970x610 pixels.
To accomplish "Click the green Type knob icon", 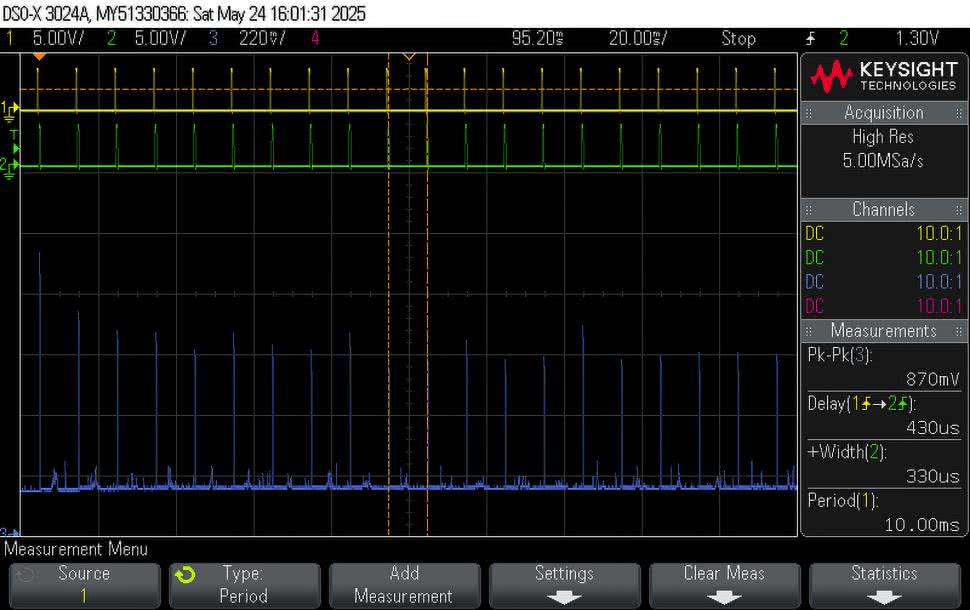I will click(x=184, y=575).
